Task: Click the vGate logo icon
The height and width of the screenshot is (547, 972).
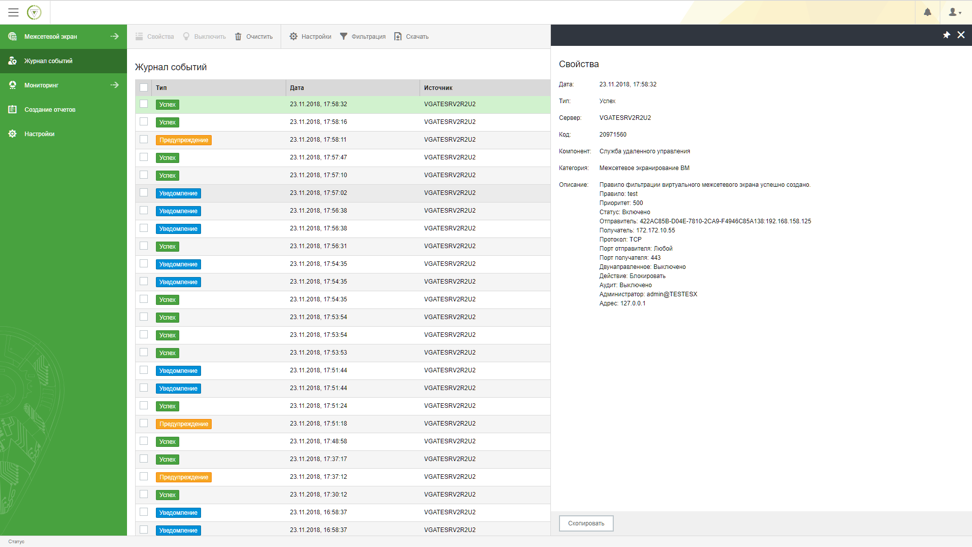Action: [34, 12]
